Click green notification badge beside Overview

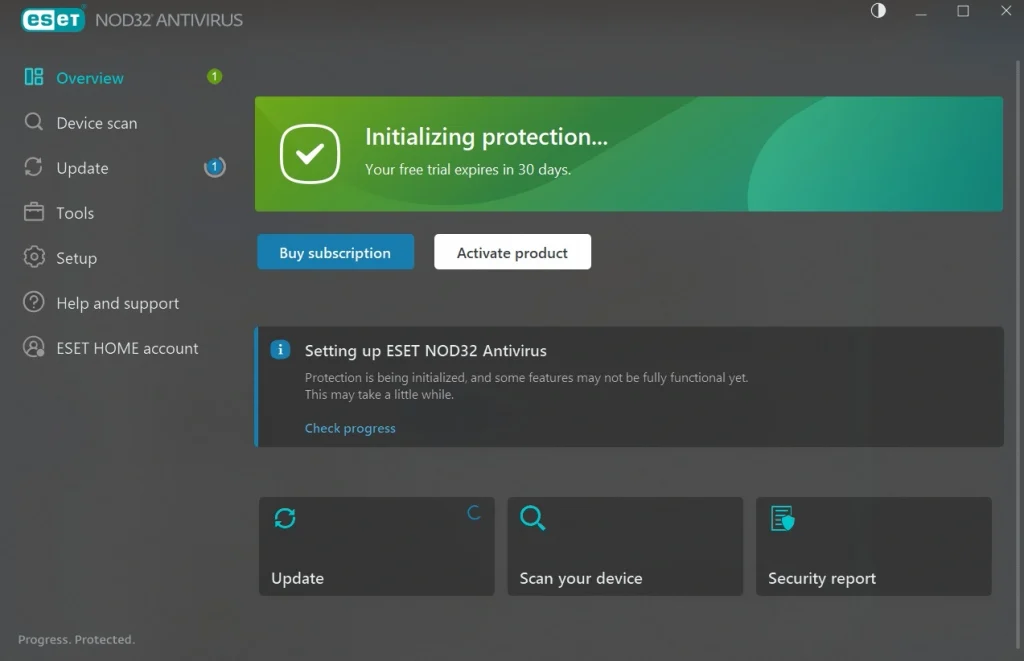(214, 77)
